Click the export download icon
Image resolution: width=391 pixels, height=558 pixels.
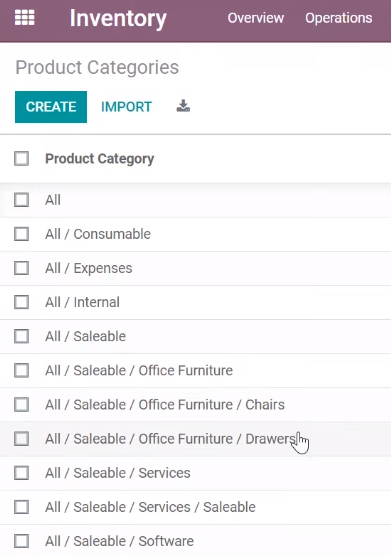(x=183, y=106)
